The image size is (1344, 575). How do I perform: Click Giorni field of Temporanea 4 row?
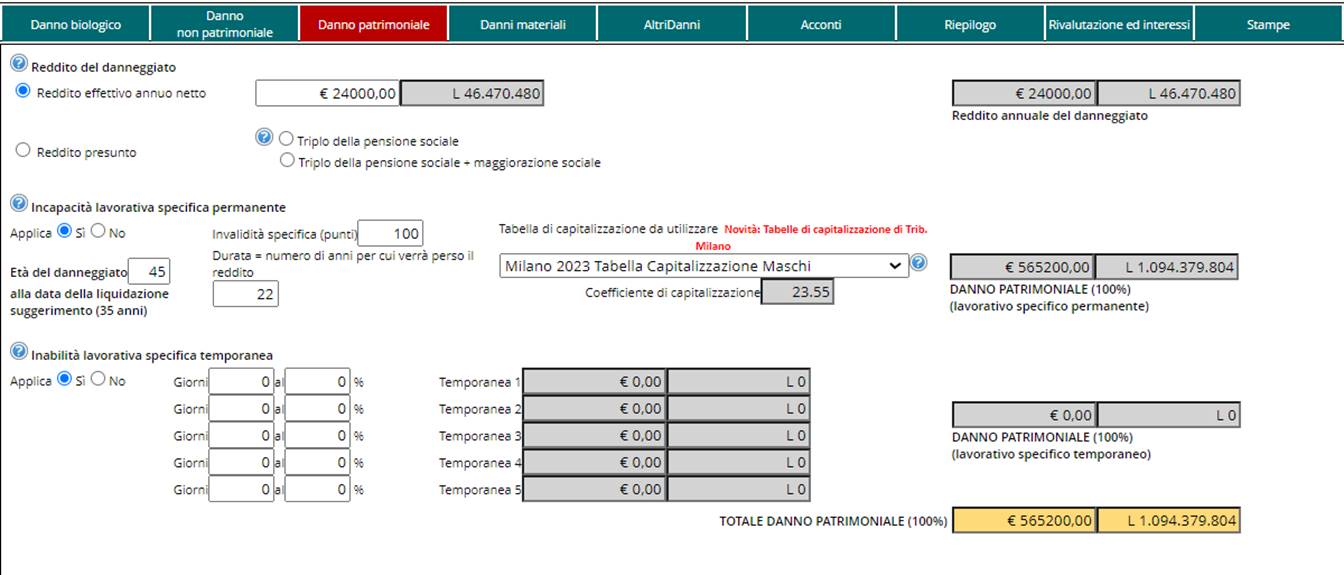pos(241,462)
